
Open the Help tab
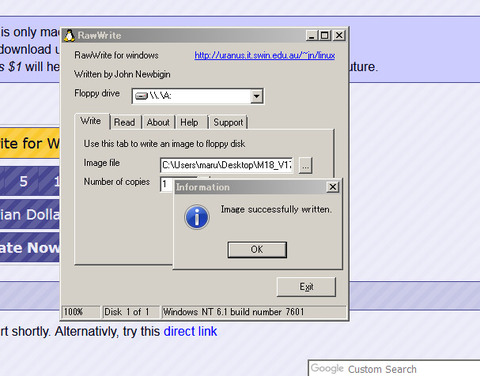(189, 122)
